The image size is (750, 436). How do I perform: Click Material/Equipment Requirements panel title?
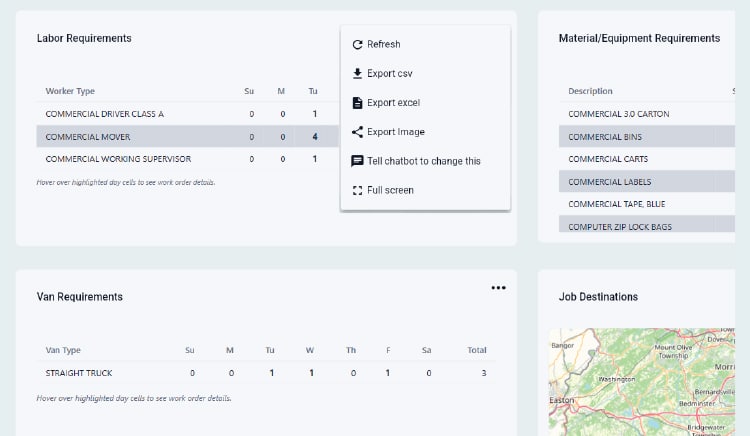(x=639, y=38)
